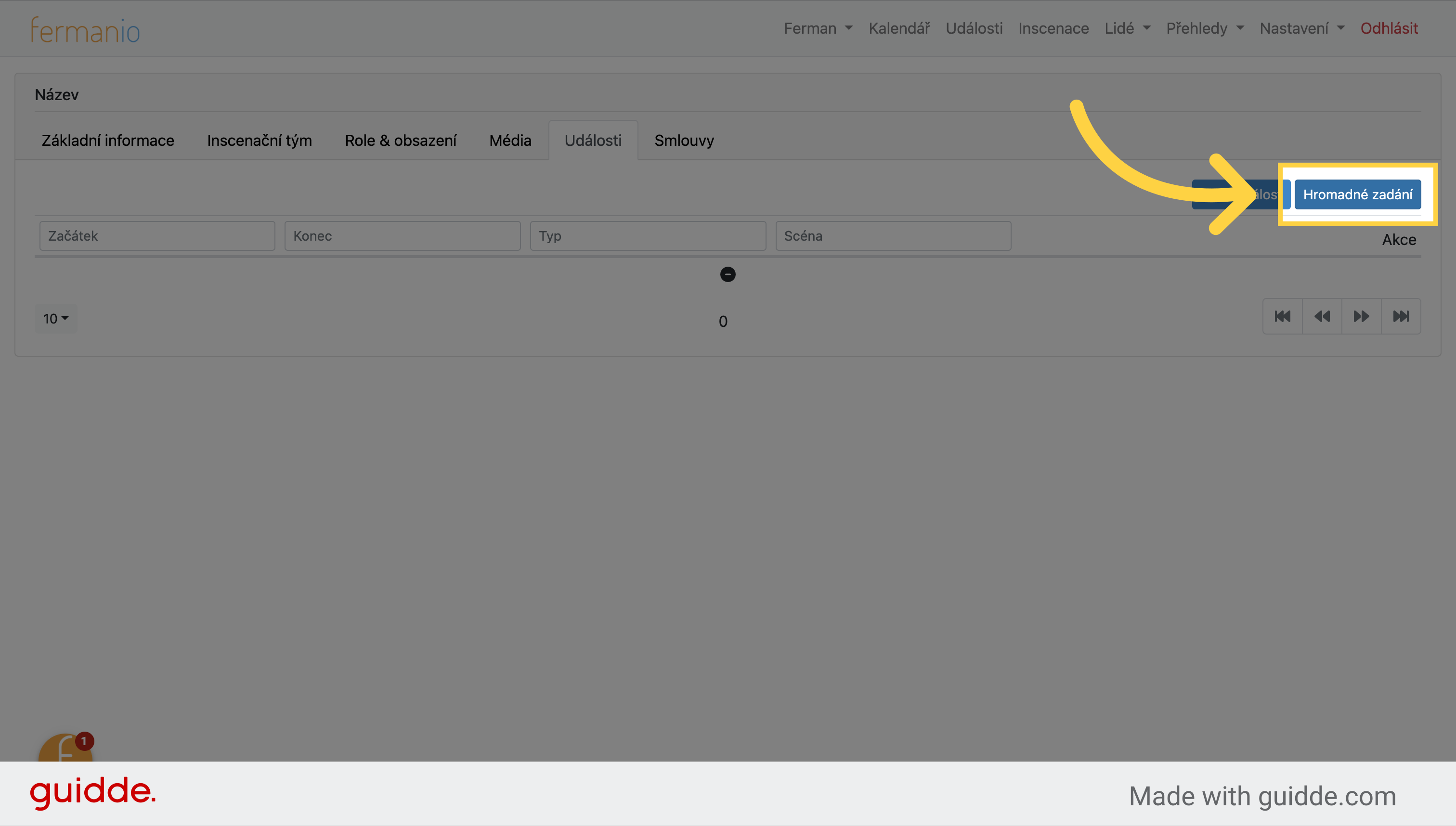The width and height of the screenshot is (1456, 826).
Task: Open the 'Role & obsazení' tab
Action: pos(400,140)
